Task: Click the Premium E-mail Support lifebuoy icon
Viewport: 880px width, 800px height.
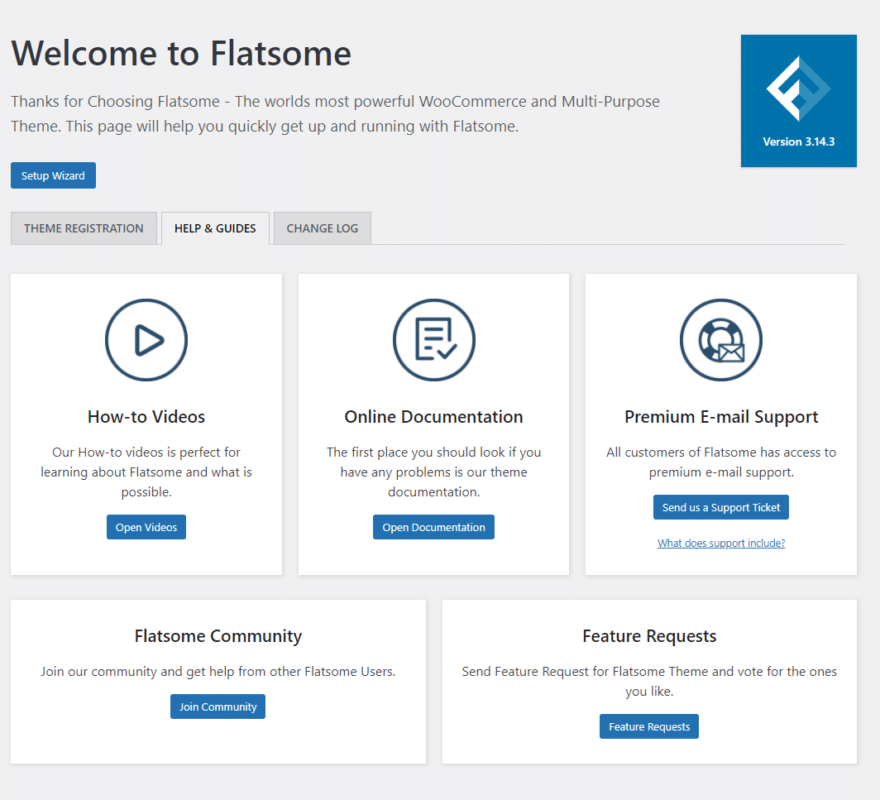Action: 720,339
